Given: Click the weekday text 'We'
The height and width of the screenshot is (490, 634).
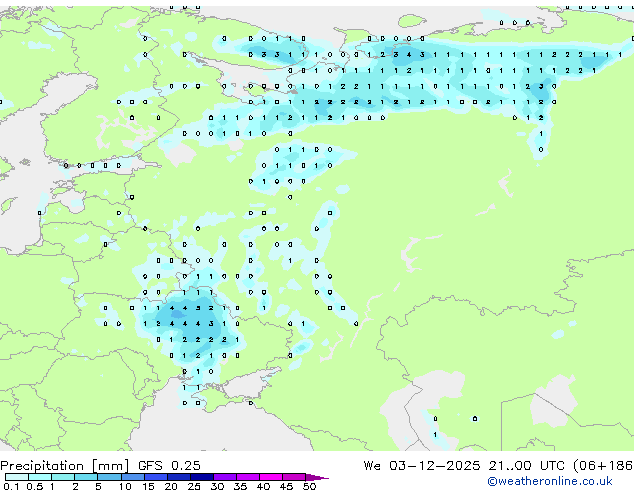Looking at the screenshot, I should tap(372, 466).
